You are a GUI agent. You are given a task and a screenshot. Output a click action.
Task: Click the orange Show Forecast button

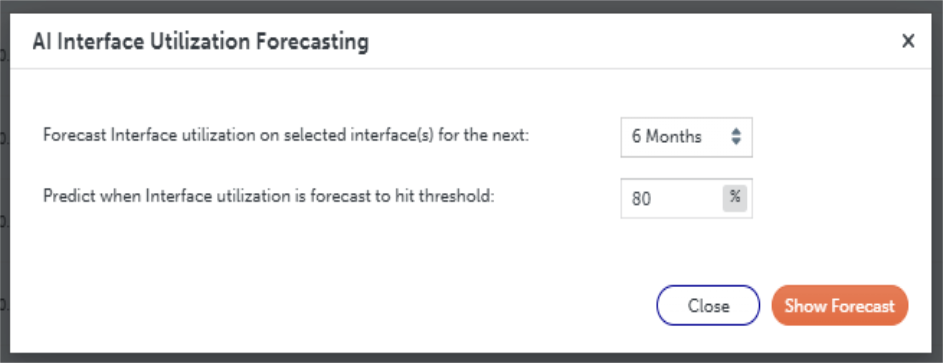pos(840,305)
